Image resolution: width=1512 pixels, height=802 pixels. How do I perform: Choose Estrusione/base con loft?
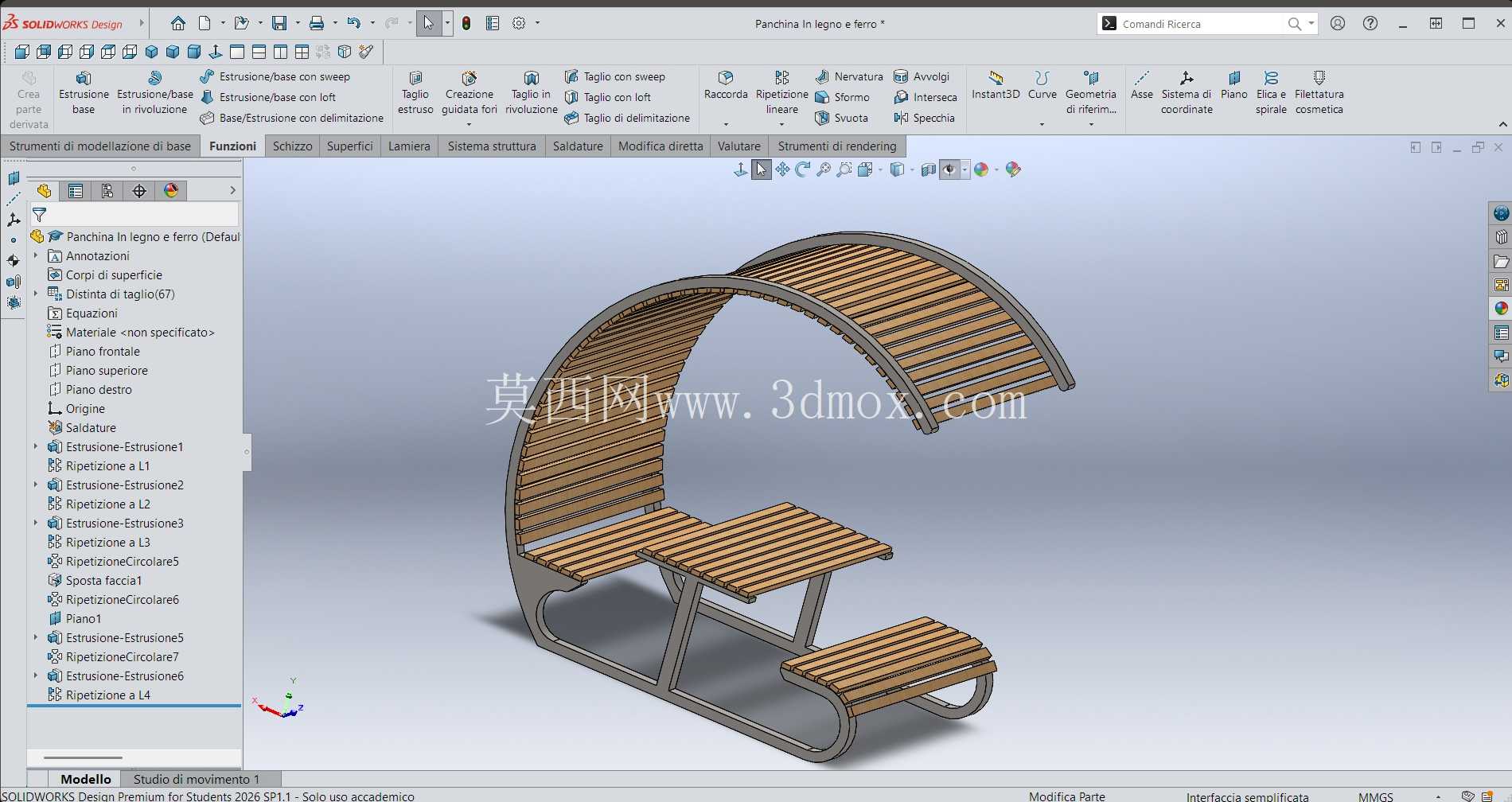(x=268, y=97)
